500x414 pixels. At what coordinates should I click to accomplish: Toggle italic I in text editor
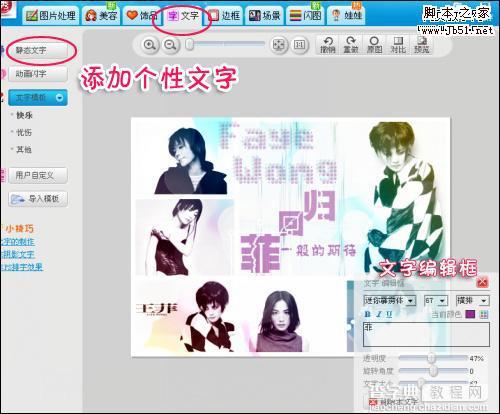pos(379,314)
